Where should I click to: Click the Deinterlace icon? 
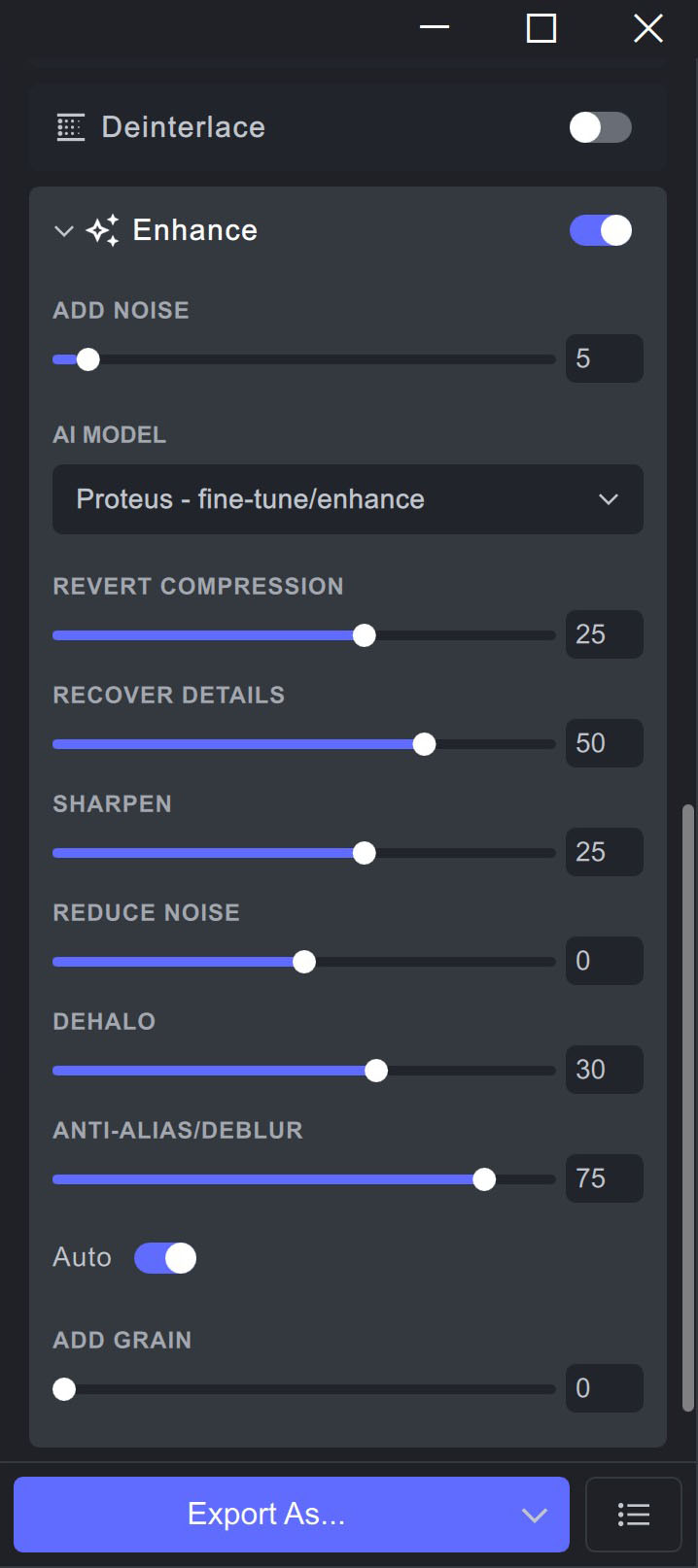click(x=71, y=127)
